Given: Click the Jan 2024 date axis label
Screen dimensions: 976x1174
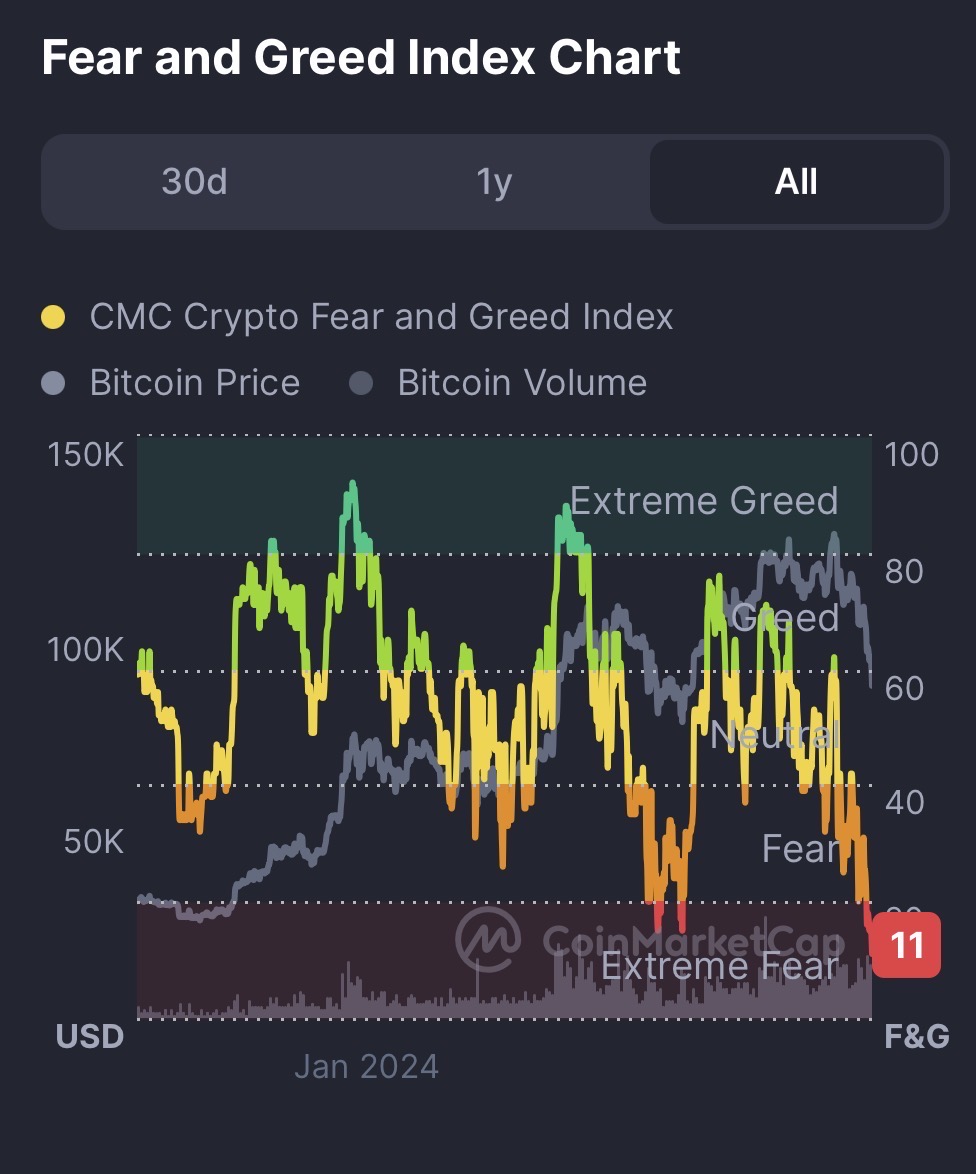Looking at the screenshot, I should coord(366,1066).
